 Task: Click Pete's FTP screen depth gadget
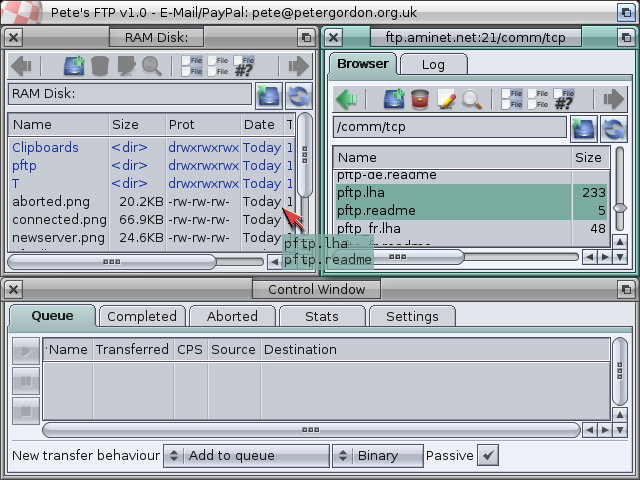coord(626,12)
